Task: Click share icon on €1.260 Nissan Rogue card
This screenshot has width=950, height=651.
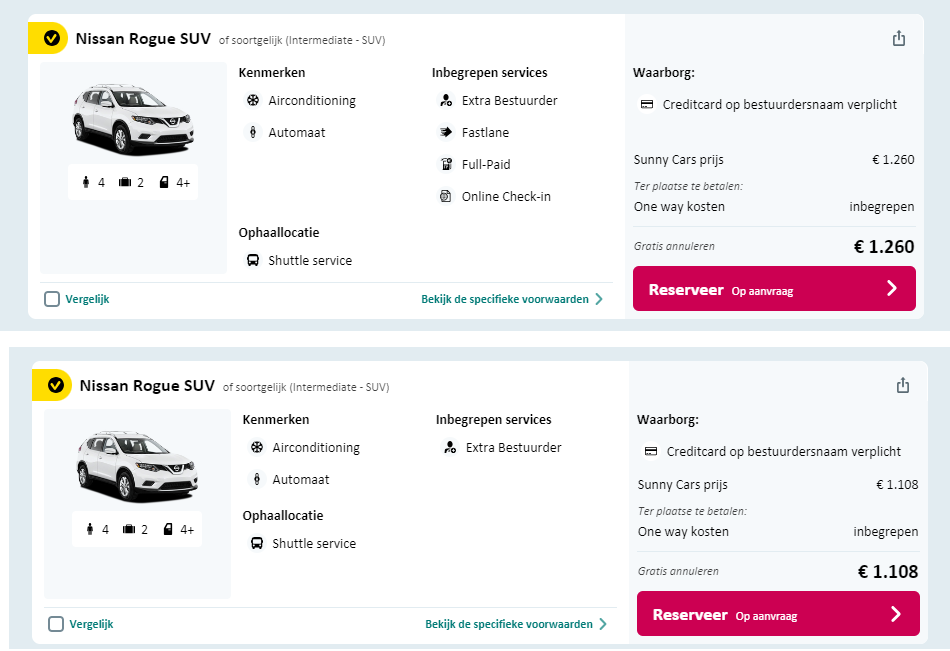Action: point(898,39)
